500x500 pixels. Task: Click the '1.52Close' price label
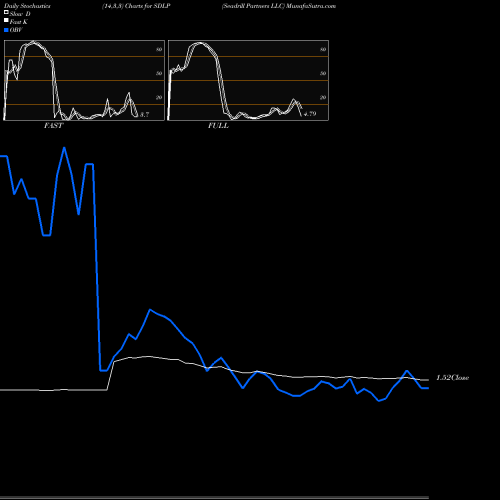coord(452,378)
